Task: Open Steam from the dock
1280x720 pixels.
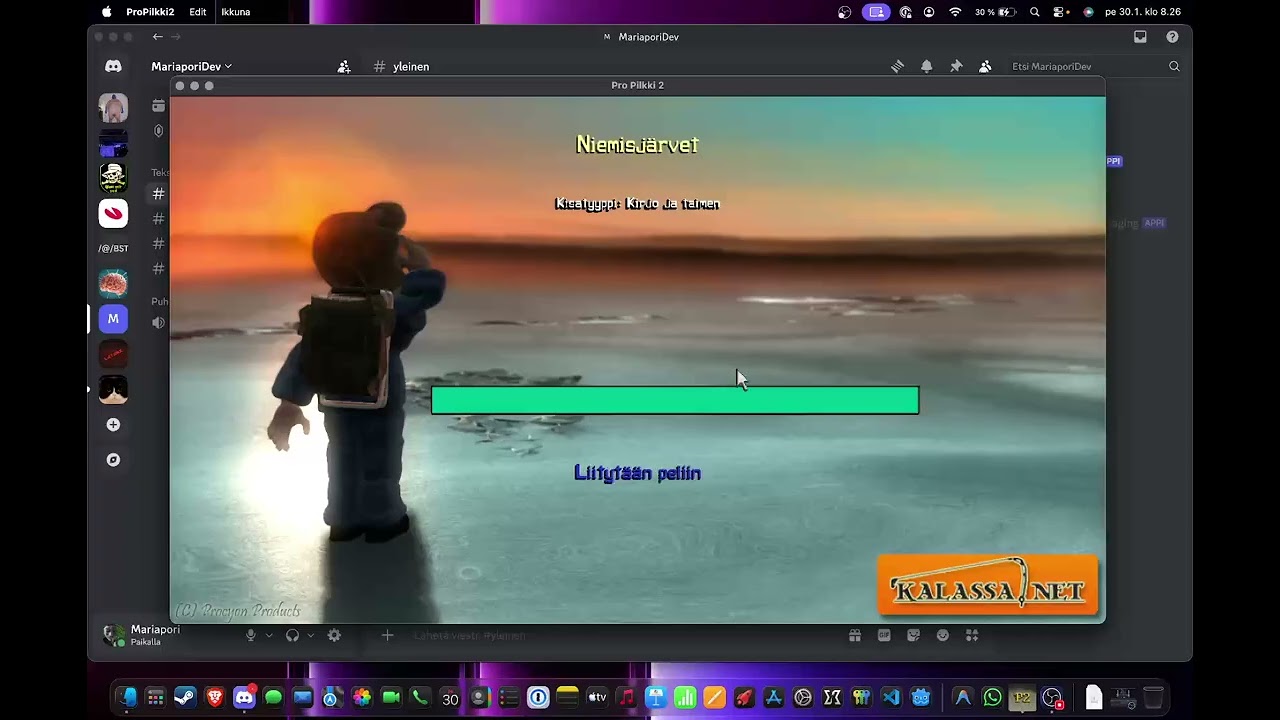Action: pos(185,697)
